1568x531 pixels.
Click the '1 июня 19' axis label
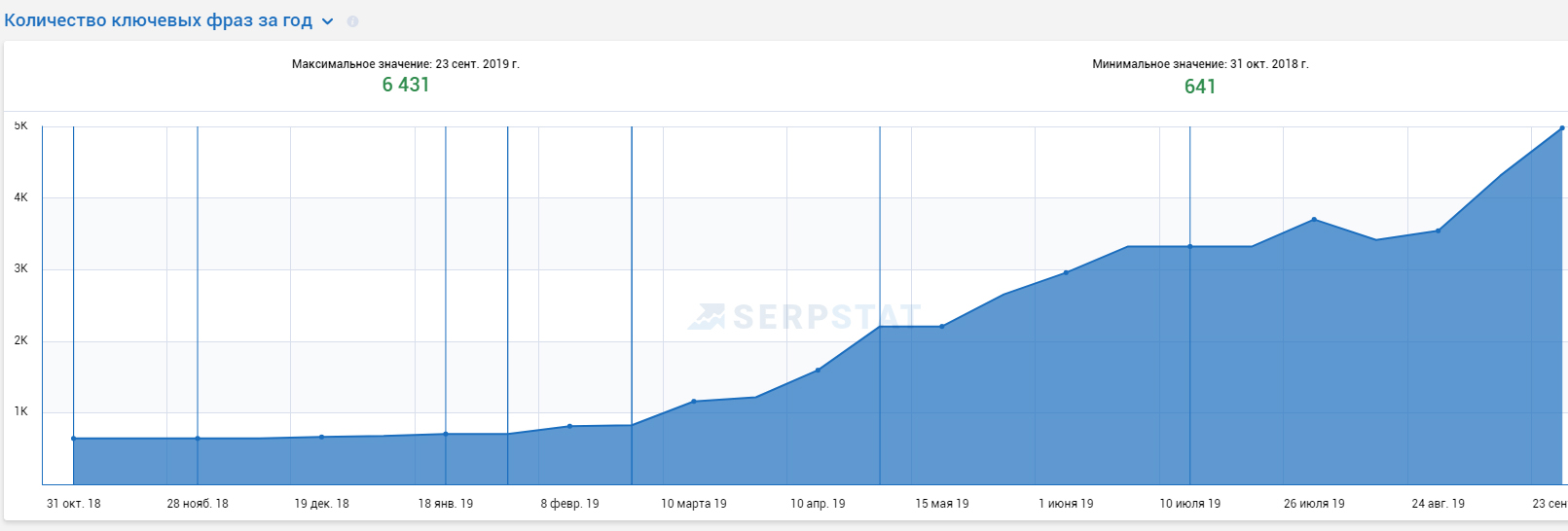tap(1066, 504)
